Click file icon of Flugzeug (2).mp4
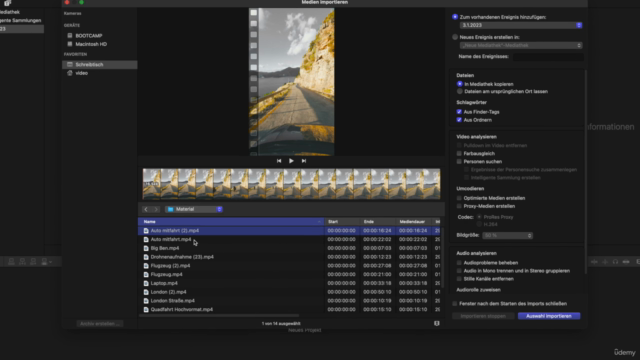 tap(146, 266)
